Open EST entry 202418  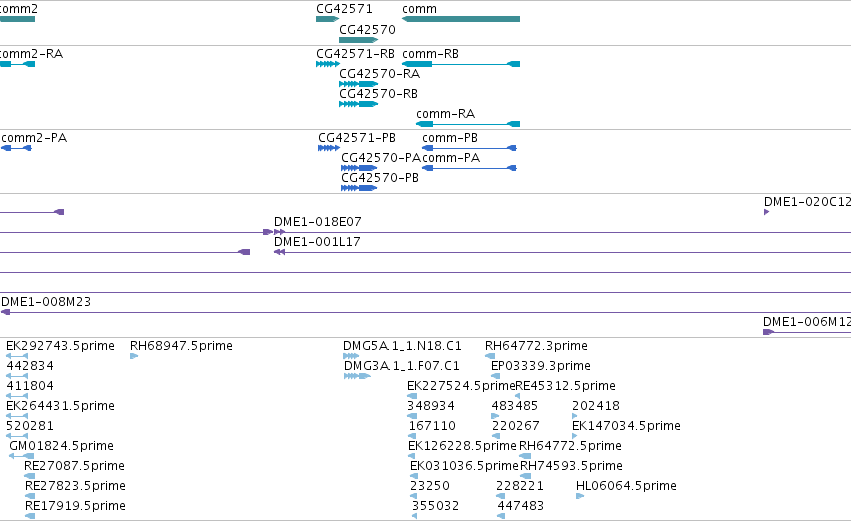click(596, 406)
